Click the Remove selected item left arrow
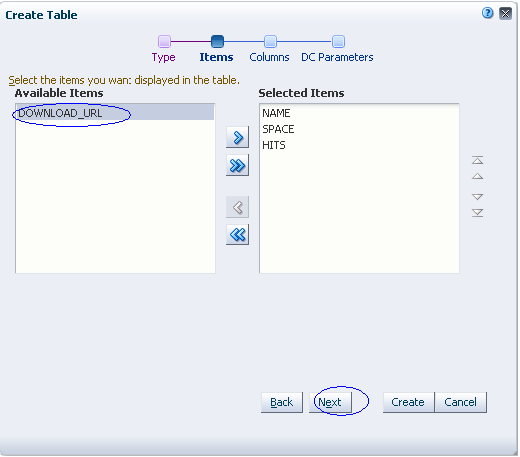The height and width of the screenshot is (457, 520). coord(237,207)
